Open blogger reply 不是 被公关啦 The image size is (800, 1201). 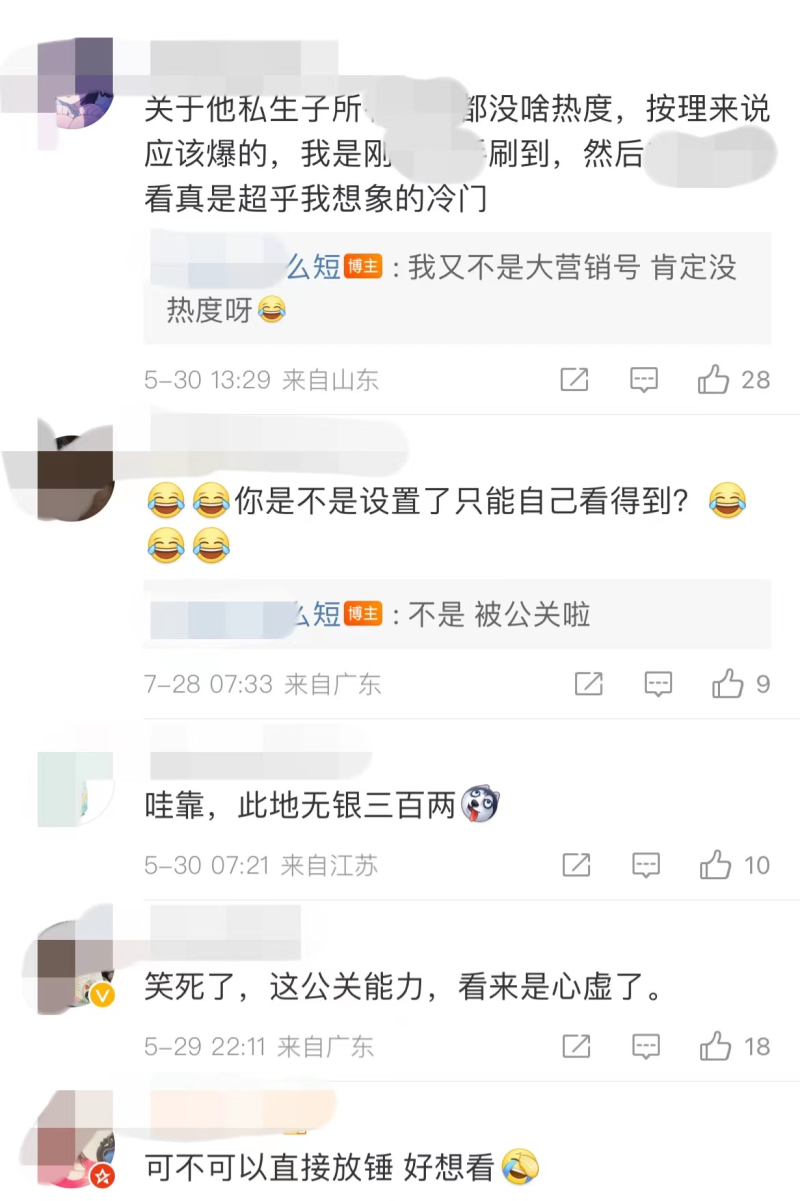click(458, 614)
